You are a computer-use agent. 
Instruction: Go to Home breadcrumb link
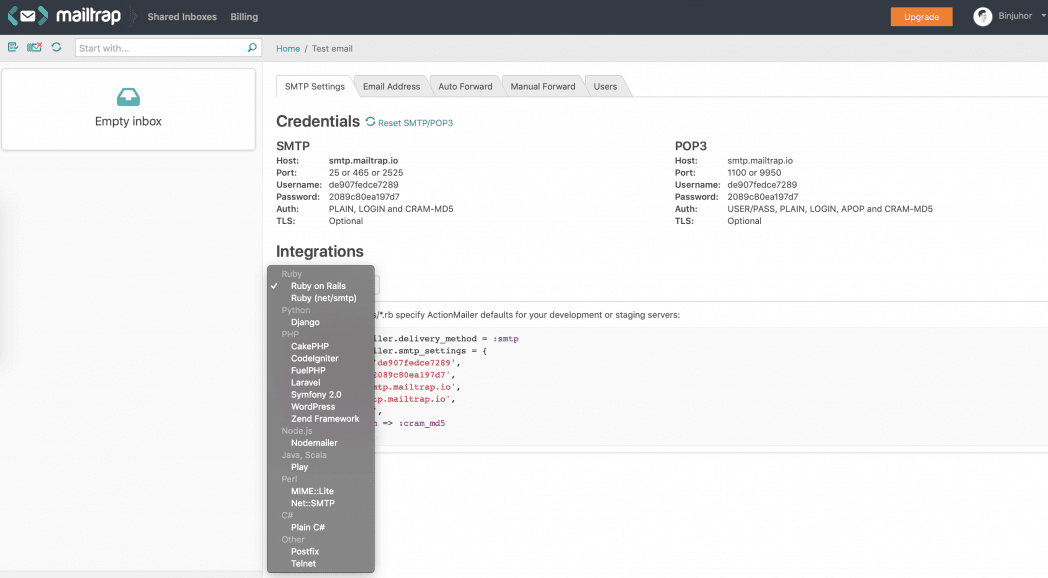click(288, 48)
